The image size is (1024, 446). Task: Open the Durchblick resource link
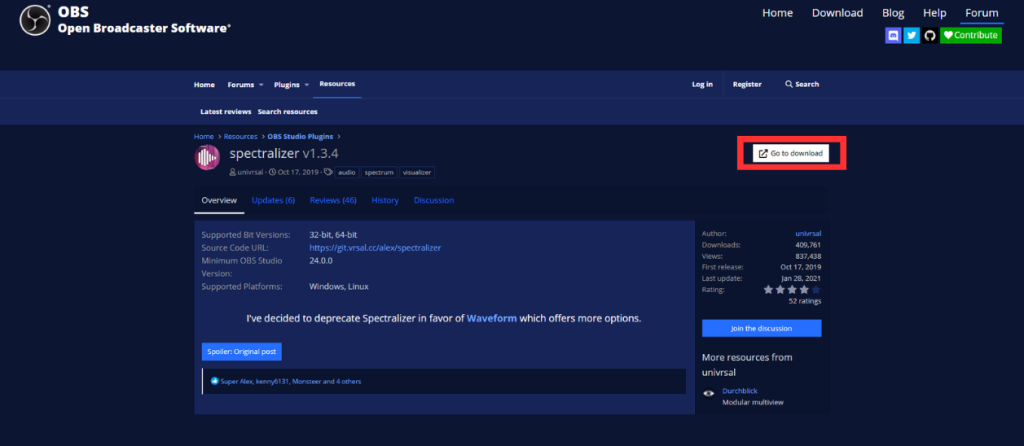pyautogui.click(x=739, y=391)
